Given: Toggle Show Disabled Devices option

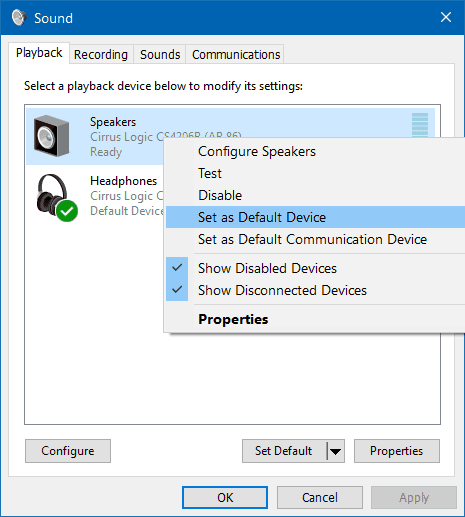Looking at the screenshot, I should [x=315, y=268].
